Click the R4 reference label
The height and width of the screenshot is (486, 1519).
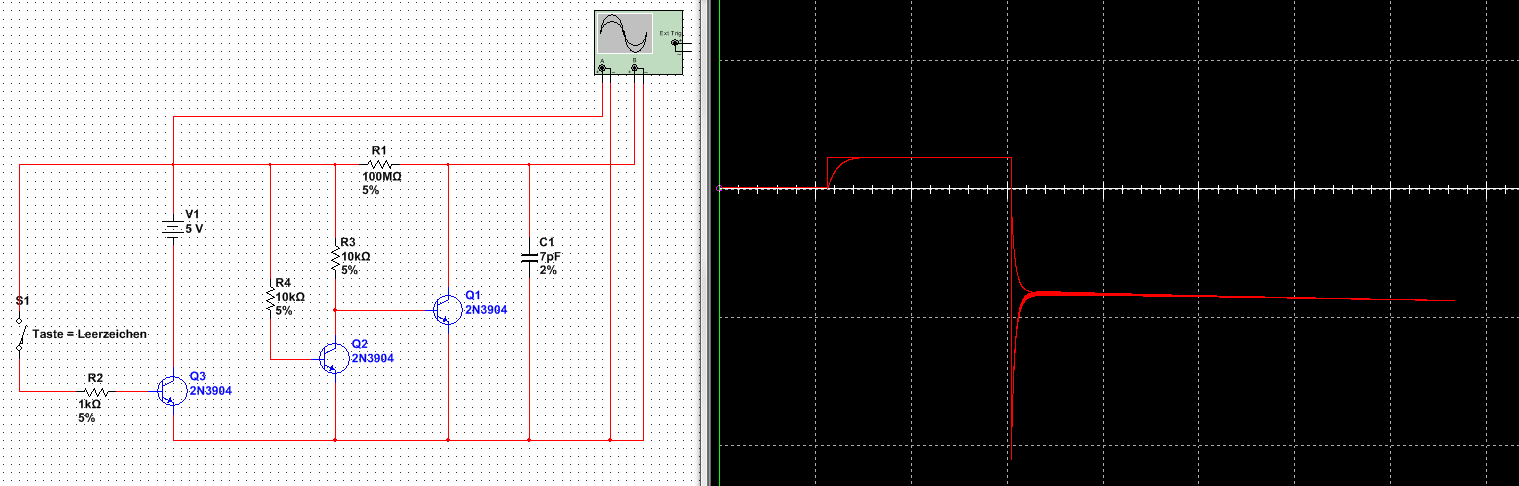[283, 283]
